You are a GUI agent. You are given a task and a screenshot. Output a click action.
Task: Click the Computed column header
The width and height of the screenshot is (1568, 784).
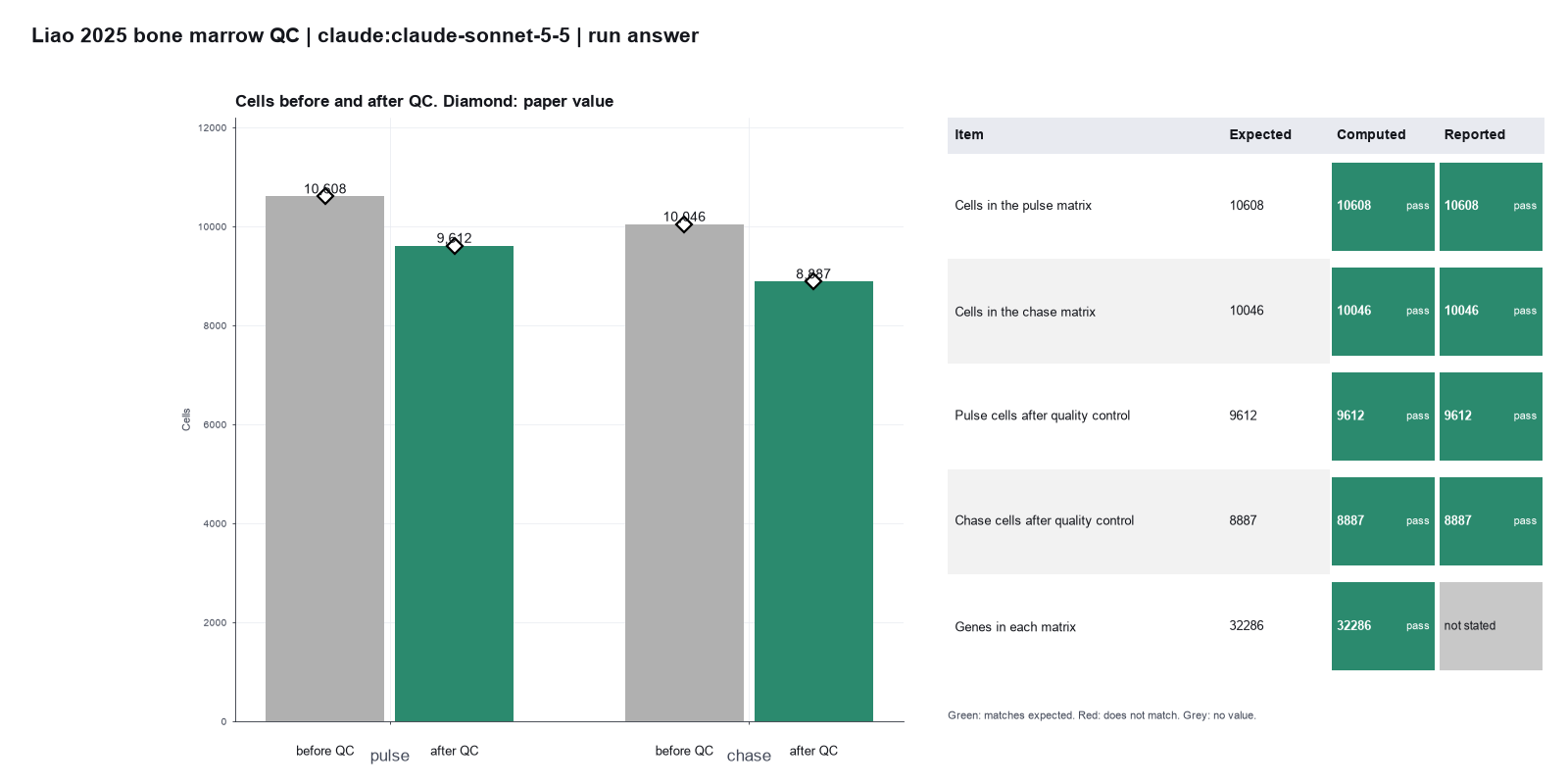1371,135
